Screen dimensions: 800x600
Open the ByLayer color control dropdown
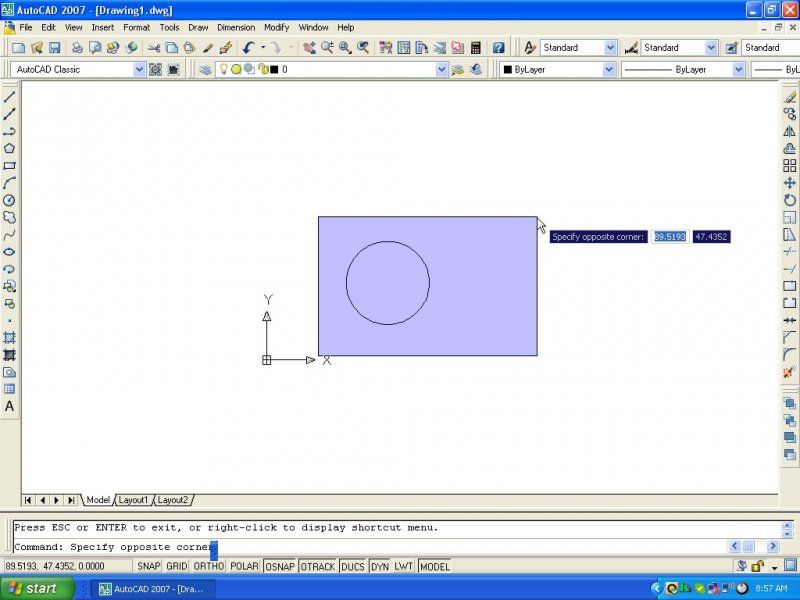tap(609, 70)
